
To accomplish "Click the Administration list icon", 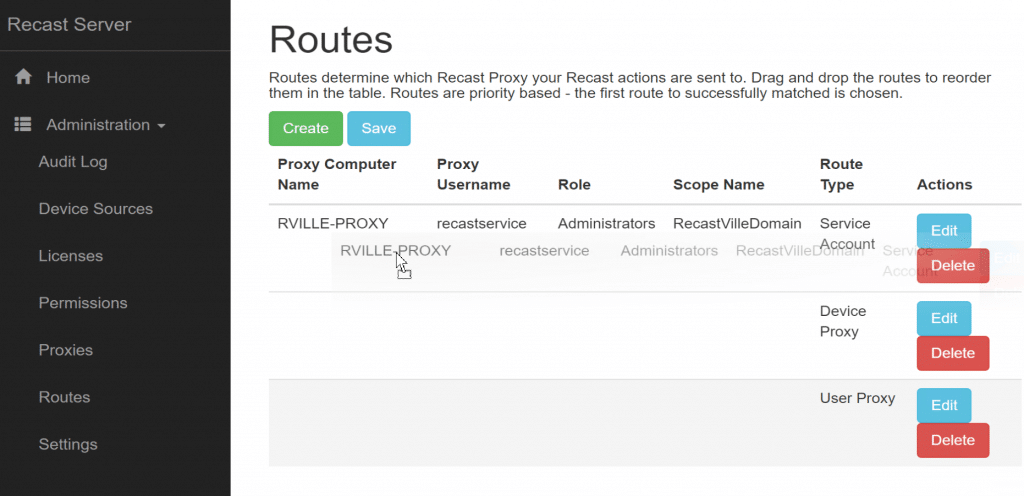I will pos(23,125).
